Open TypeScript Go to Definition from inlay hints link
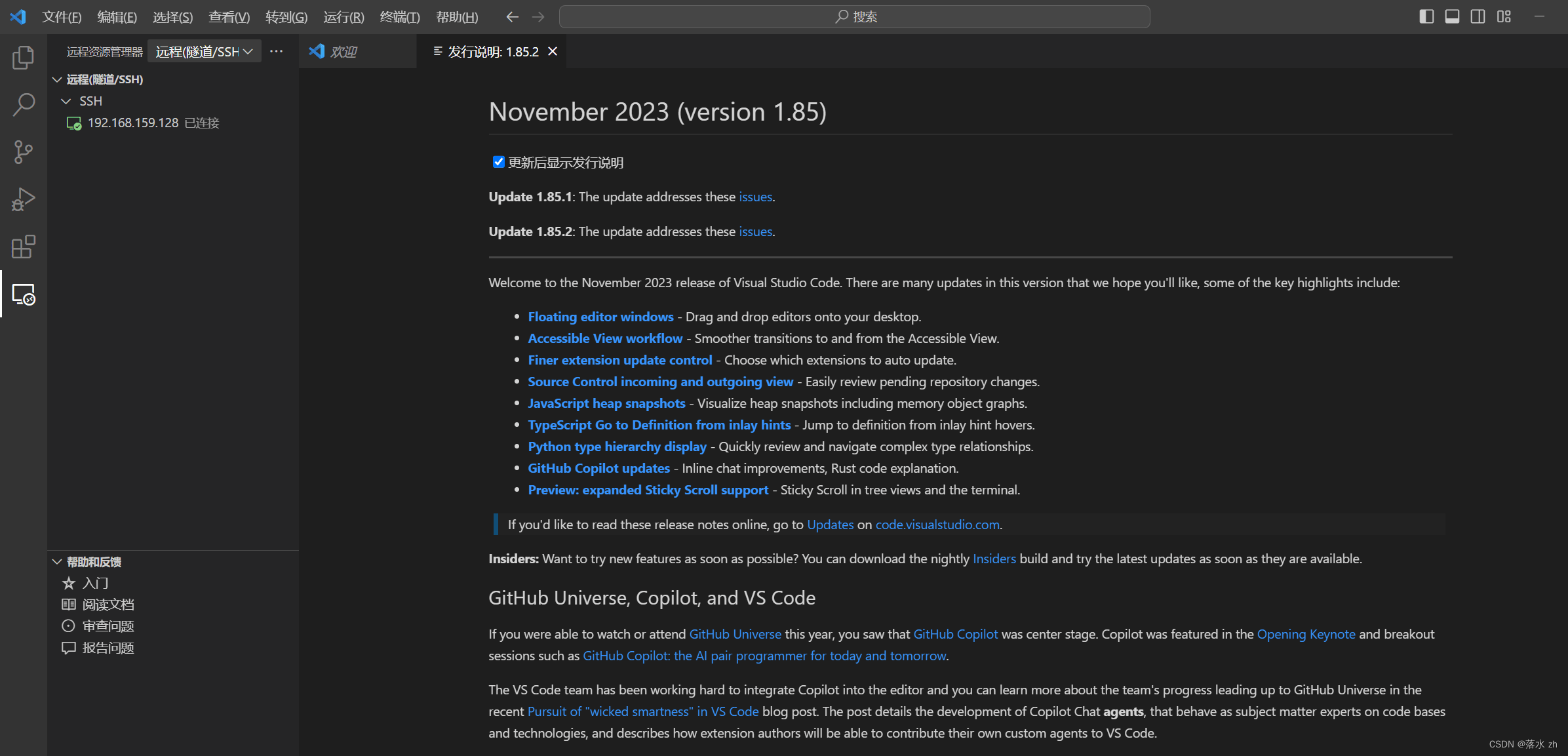 click(659, 425)
